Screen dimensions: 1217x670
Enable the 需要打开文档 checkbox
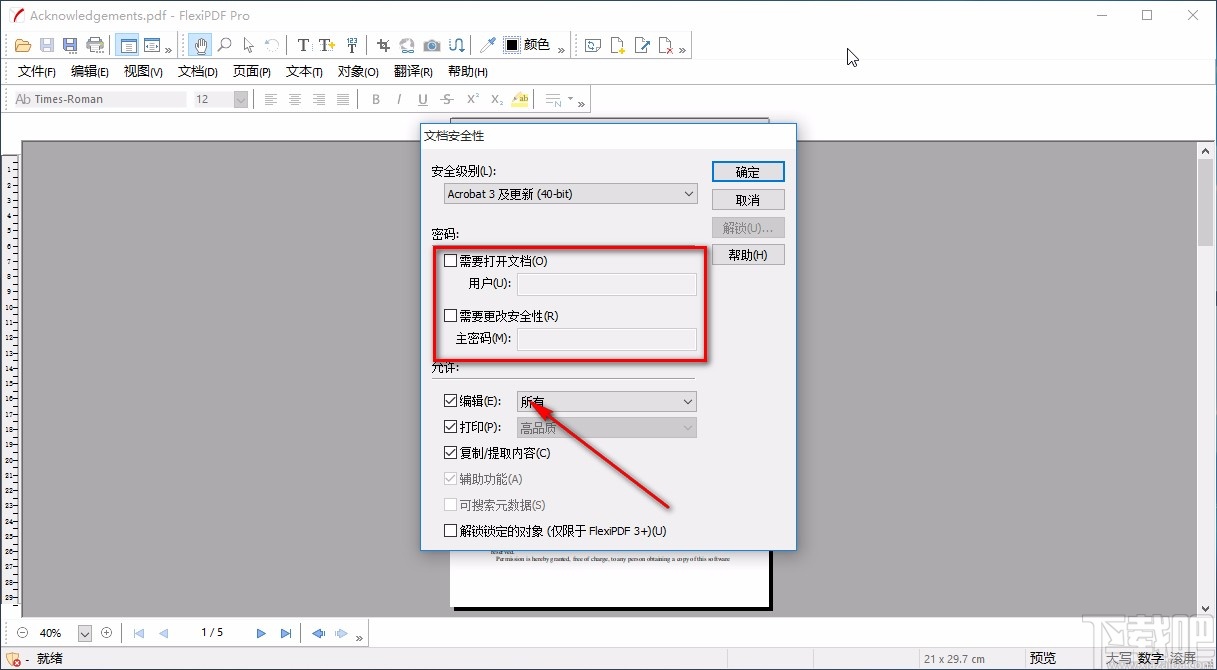450,261
